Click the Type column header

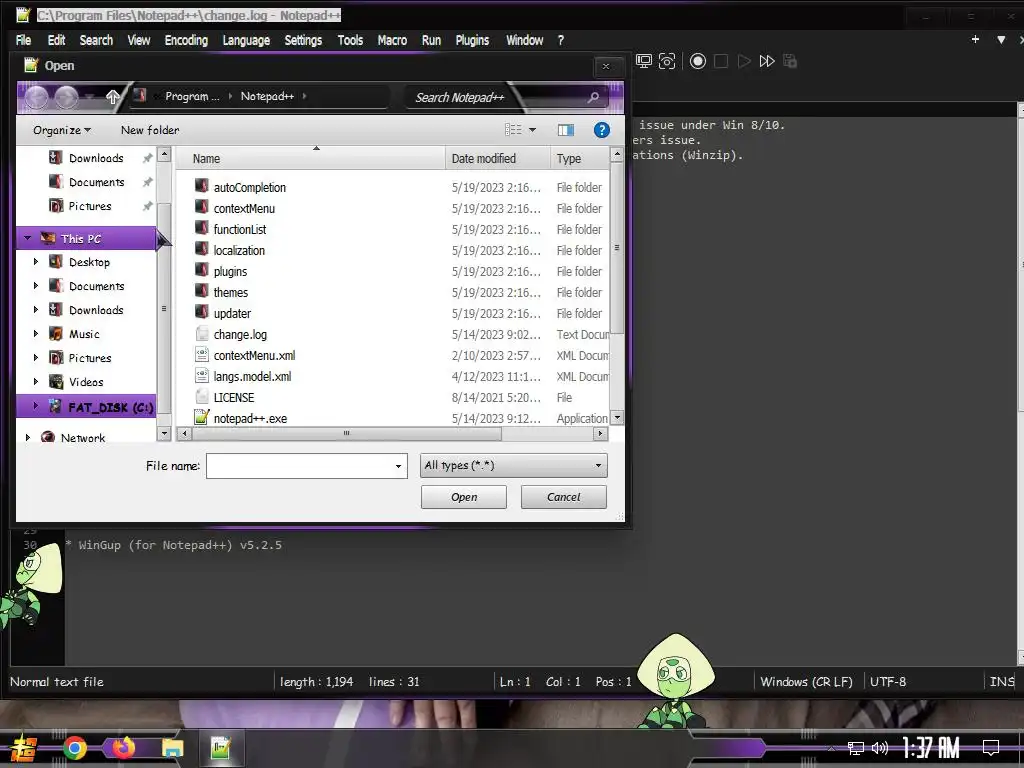click(579, 159)
